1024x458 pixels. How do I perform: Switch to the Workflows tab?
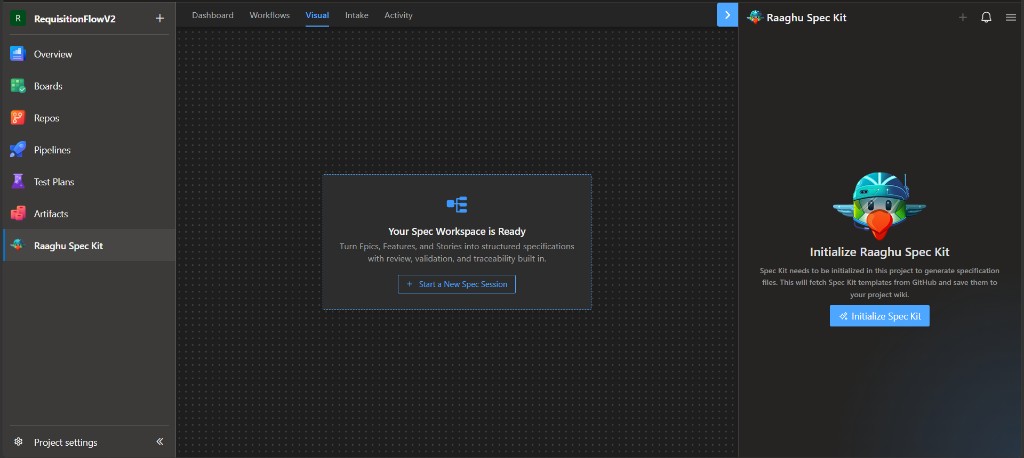[270, 15]
